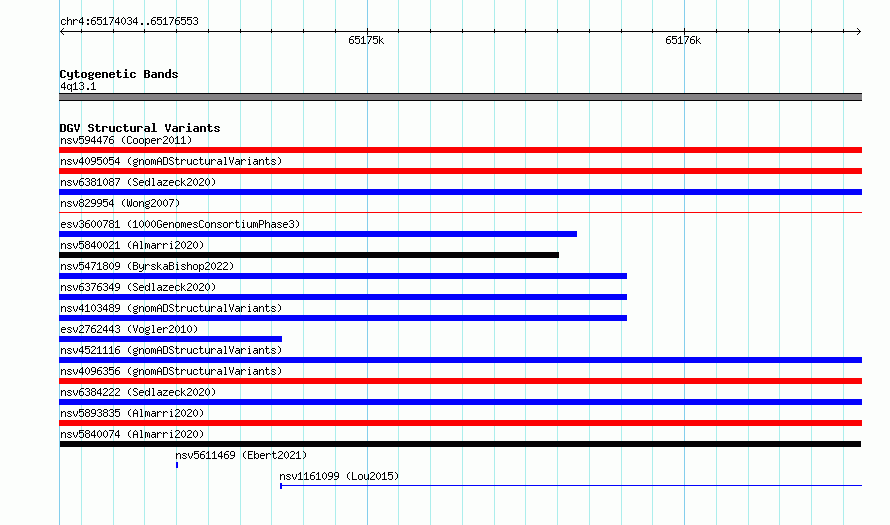This screenshot has height=525, width=890.
Task: Open the nsv1161099 (Lou2015) label
Action: pos(339,476)
